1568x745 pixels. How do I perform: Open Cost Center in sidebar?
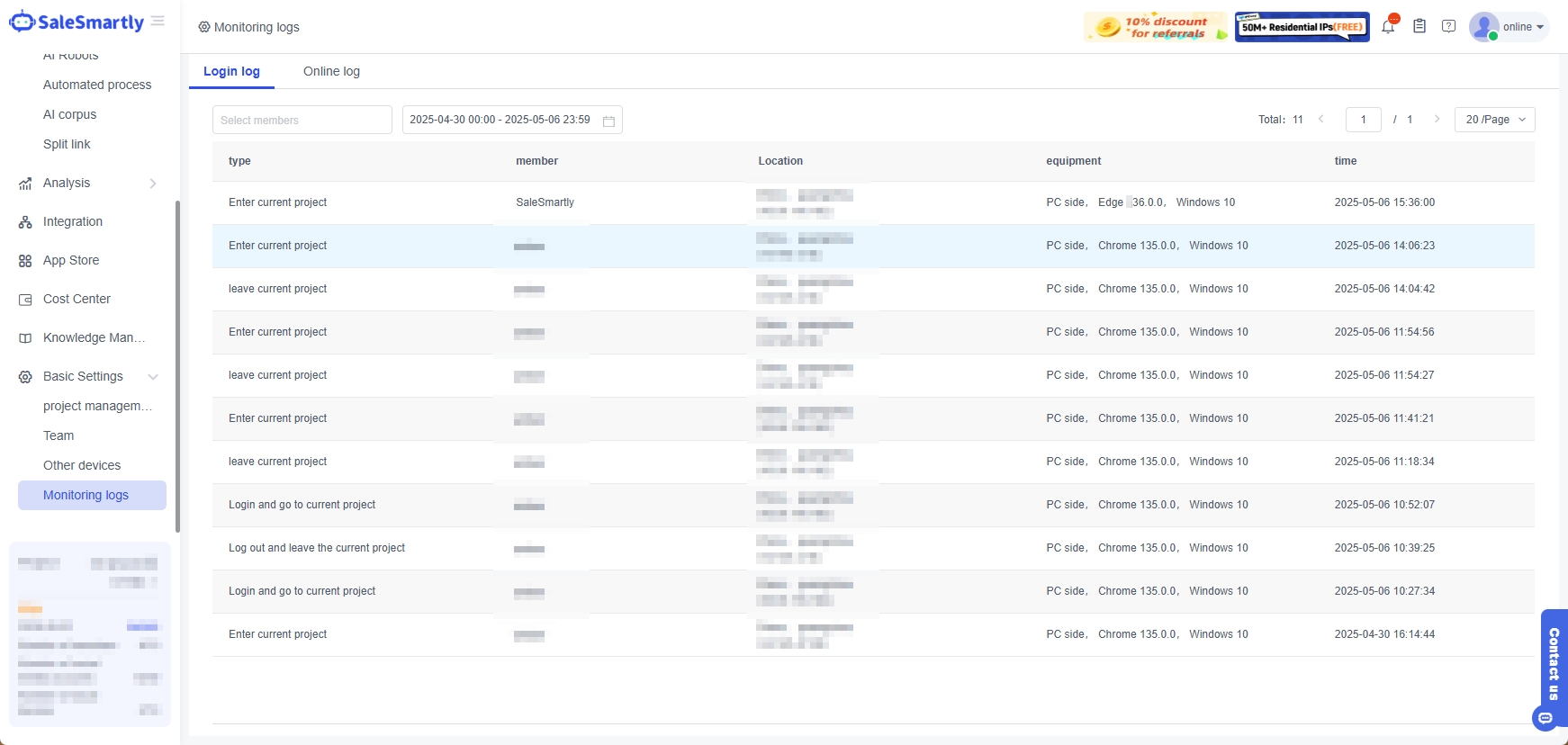tap(77, 300)
